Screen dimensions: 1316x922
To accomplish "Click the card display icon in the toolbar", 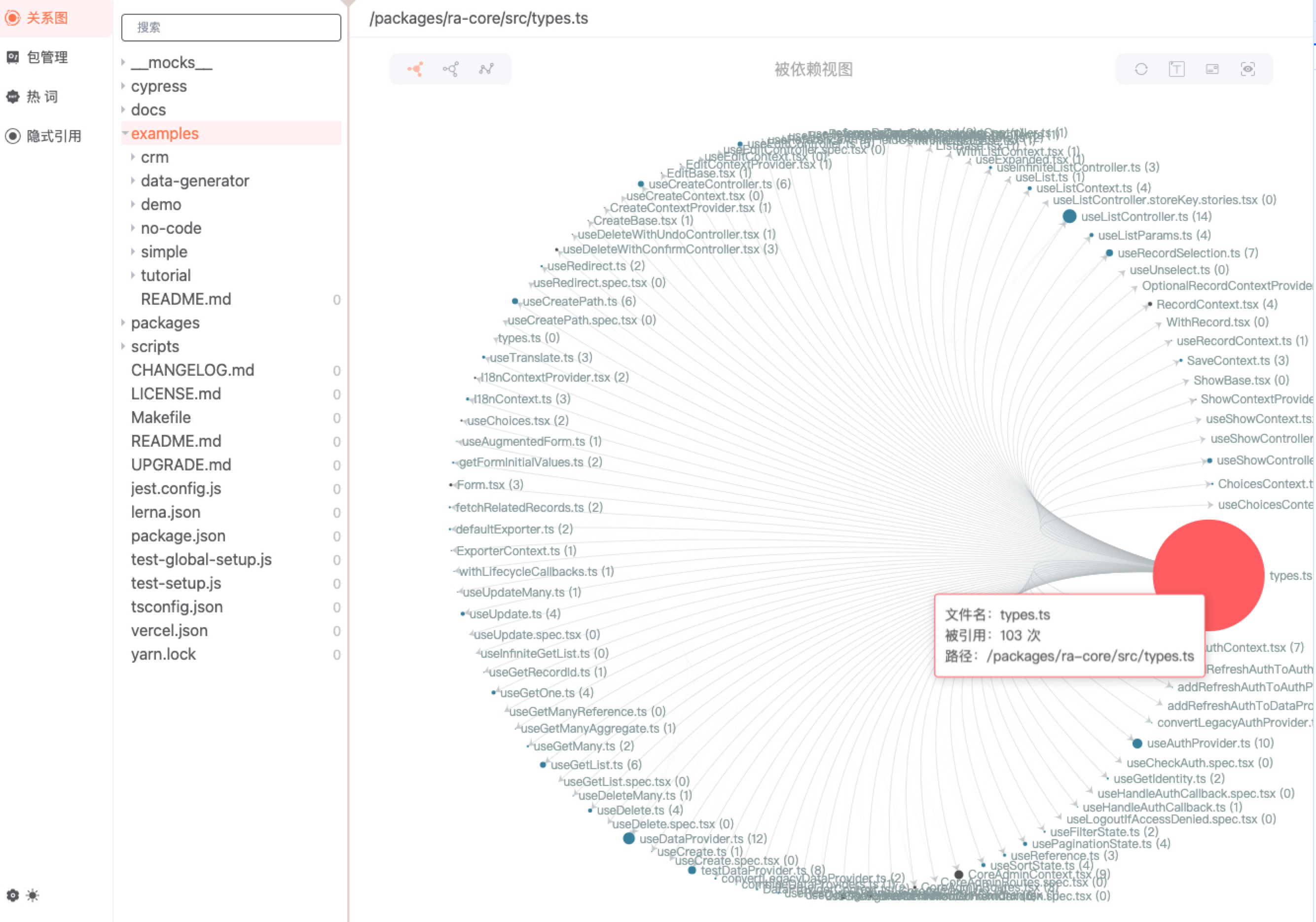I will [x=1212, y=70].
